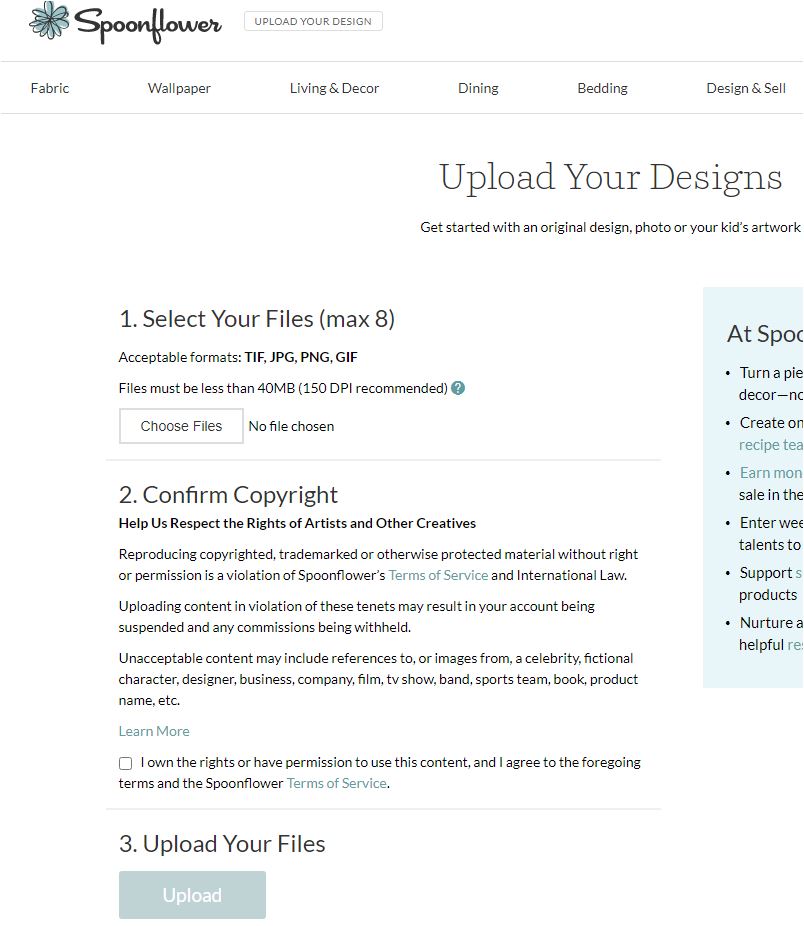Click the 'Earn mon' link in the side panel
The image size is (804, 926).
pyautogui.click(x=770, y=473)
